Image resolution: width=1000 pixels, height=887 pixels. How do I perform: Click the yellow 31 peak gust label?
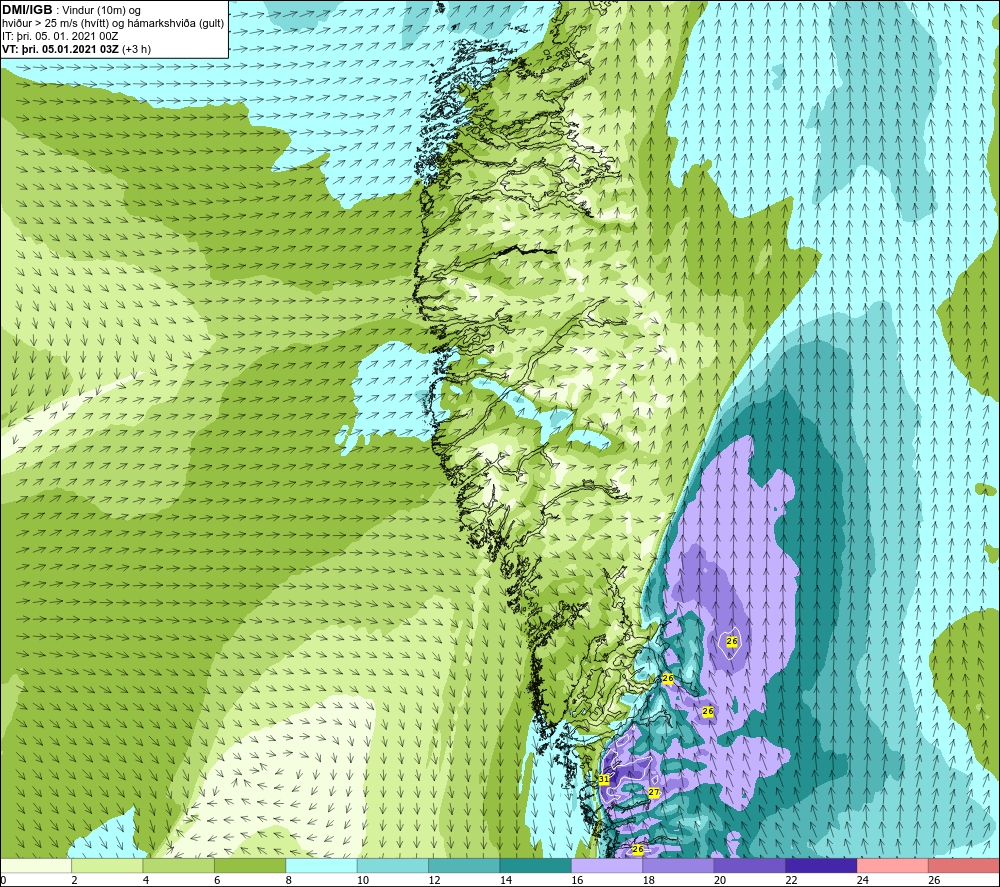click(604, 779)
